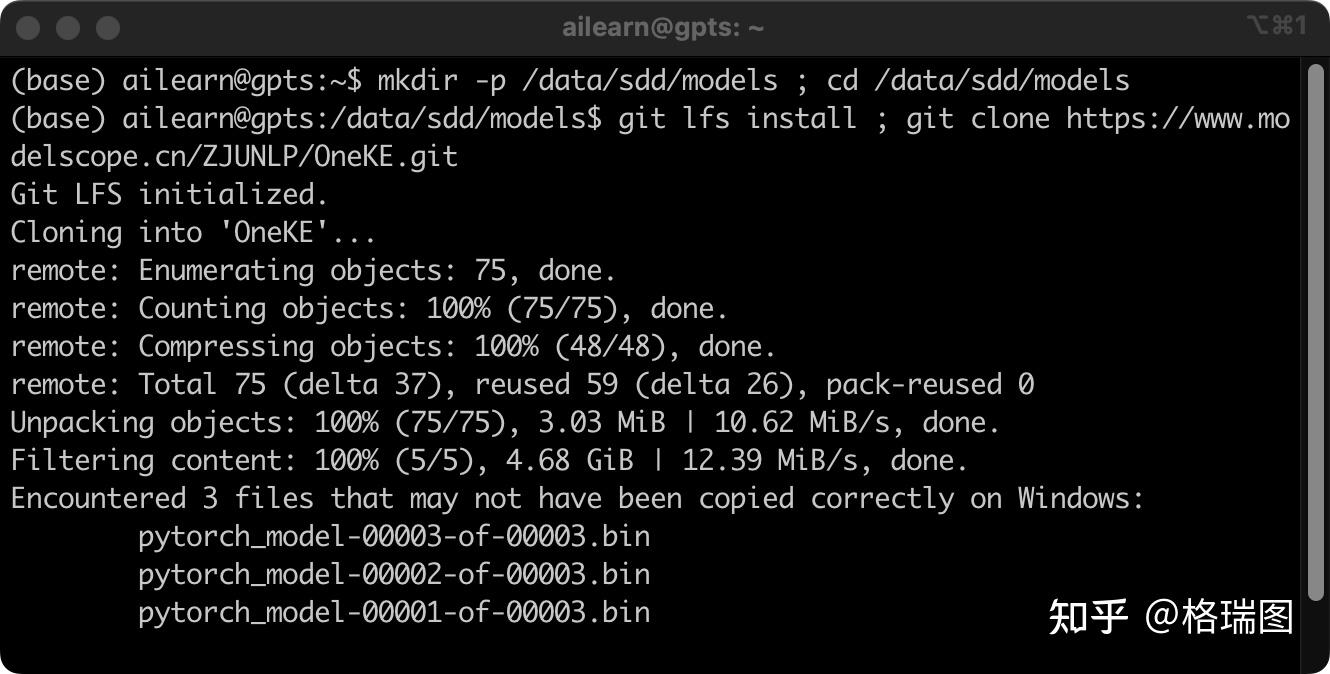Click the 知乎 @格瑞图 watermark text
The height and width of the screenshot is (674, 1330).
point(1170,617)
